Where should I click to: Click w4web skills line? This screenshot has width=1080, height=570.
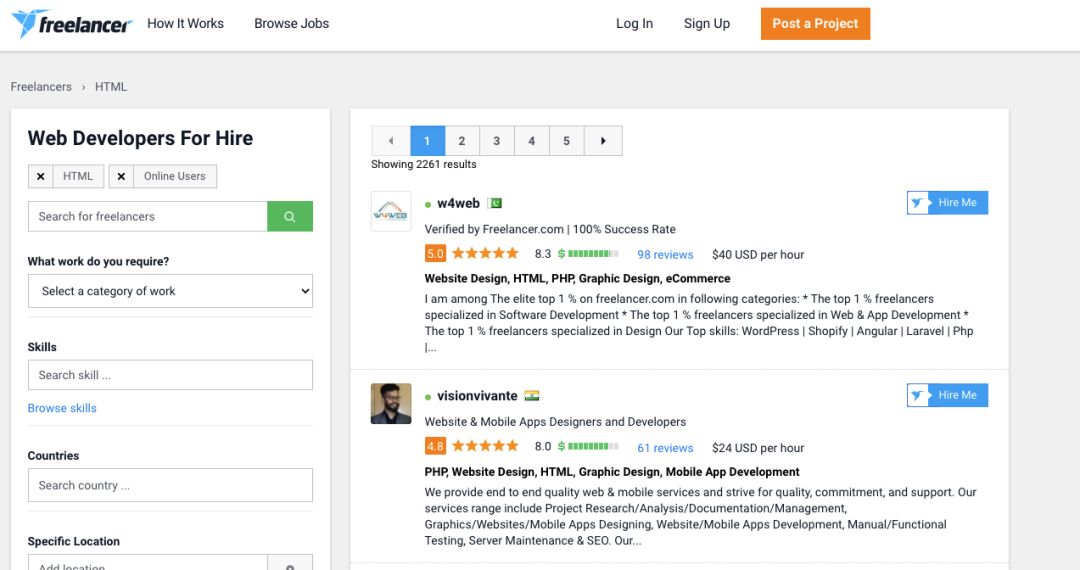pos(577,279)
